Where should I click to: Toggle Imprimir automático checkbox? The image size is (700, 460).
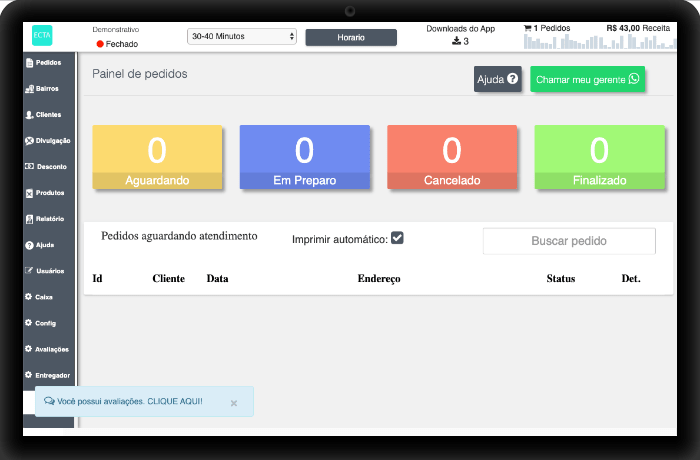tap(397, 238)
